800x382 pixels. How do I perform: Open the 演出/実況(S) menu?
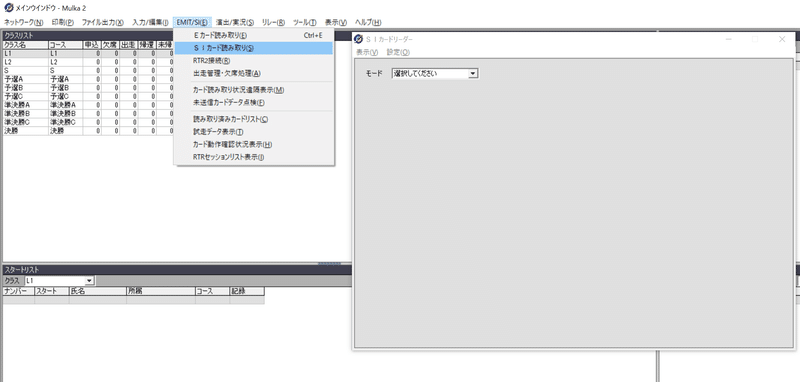click(235, 22)
